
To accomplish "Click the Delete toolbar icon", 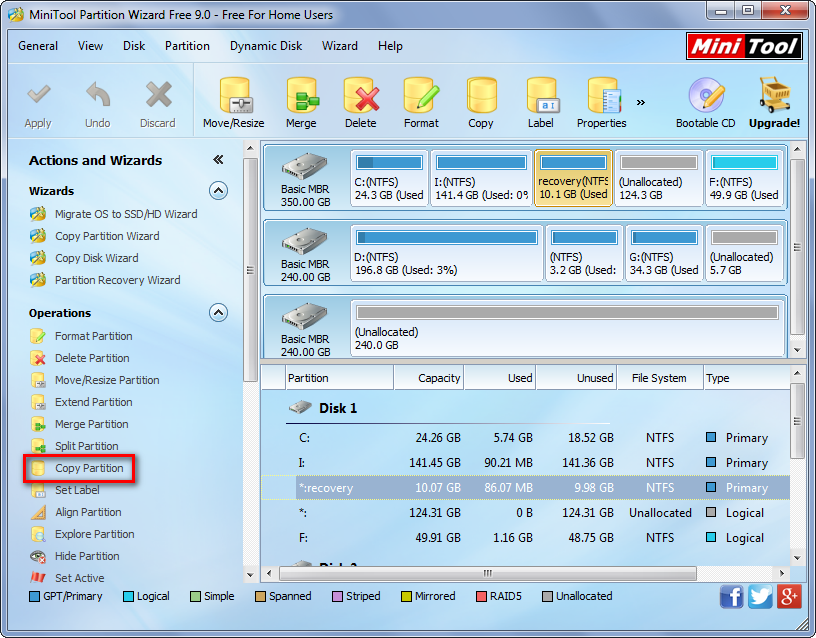I will coord(361,96).
